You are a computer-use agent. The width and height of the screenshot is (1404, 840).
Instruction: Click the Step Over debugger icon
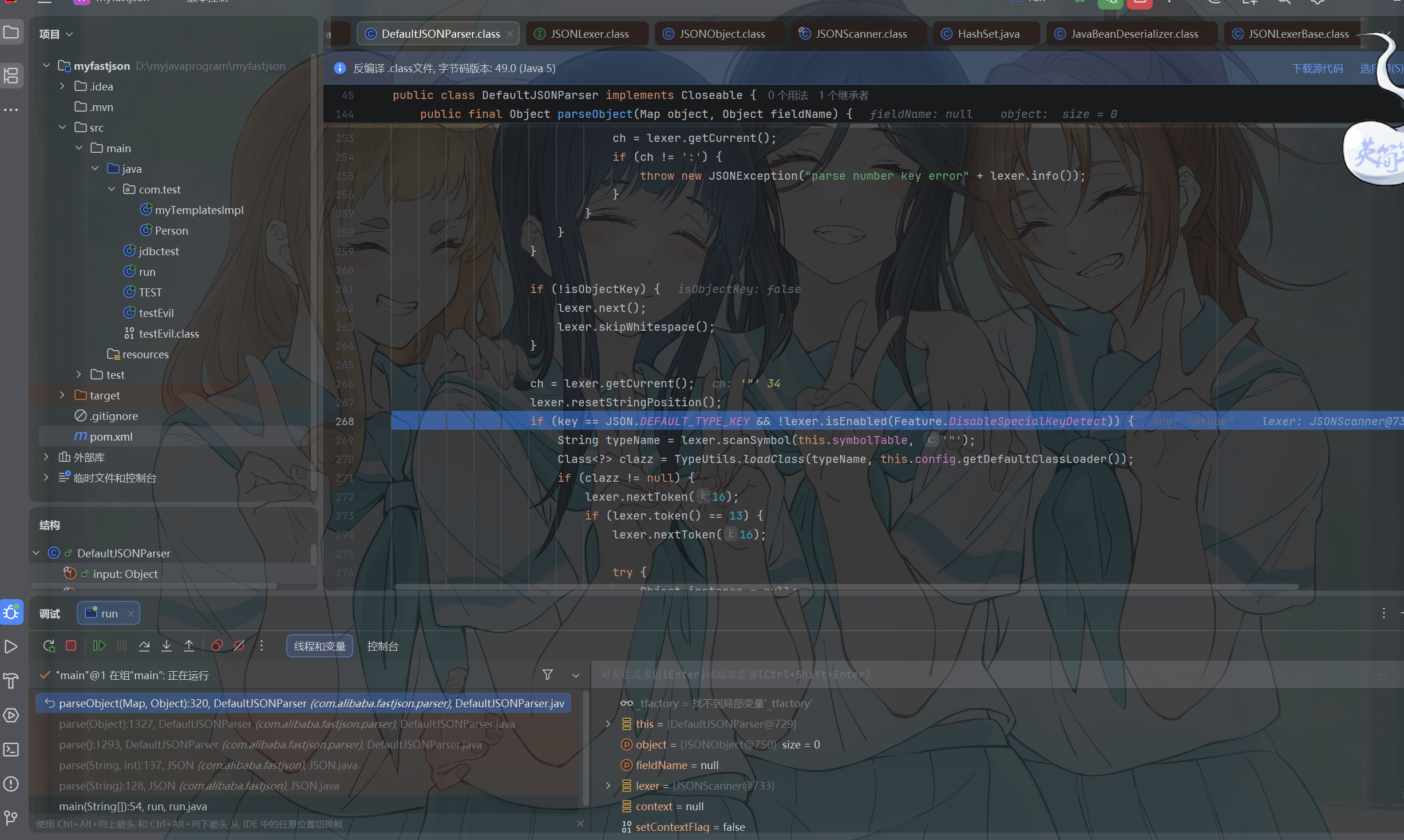click(144, 646)
